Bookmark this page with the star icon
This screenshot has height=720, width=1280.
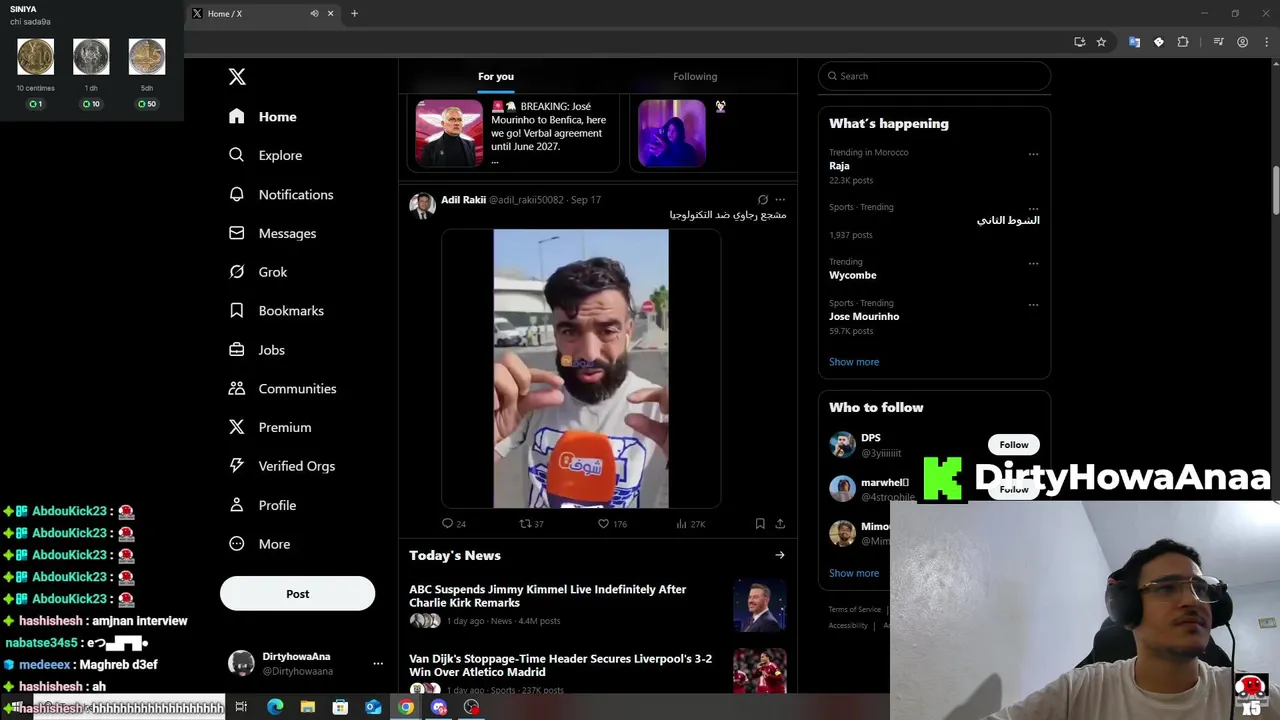point(1101,42)
